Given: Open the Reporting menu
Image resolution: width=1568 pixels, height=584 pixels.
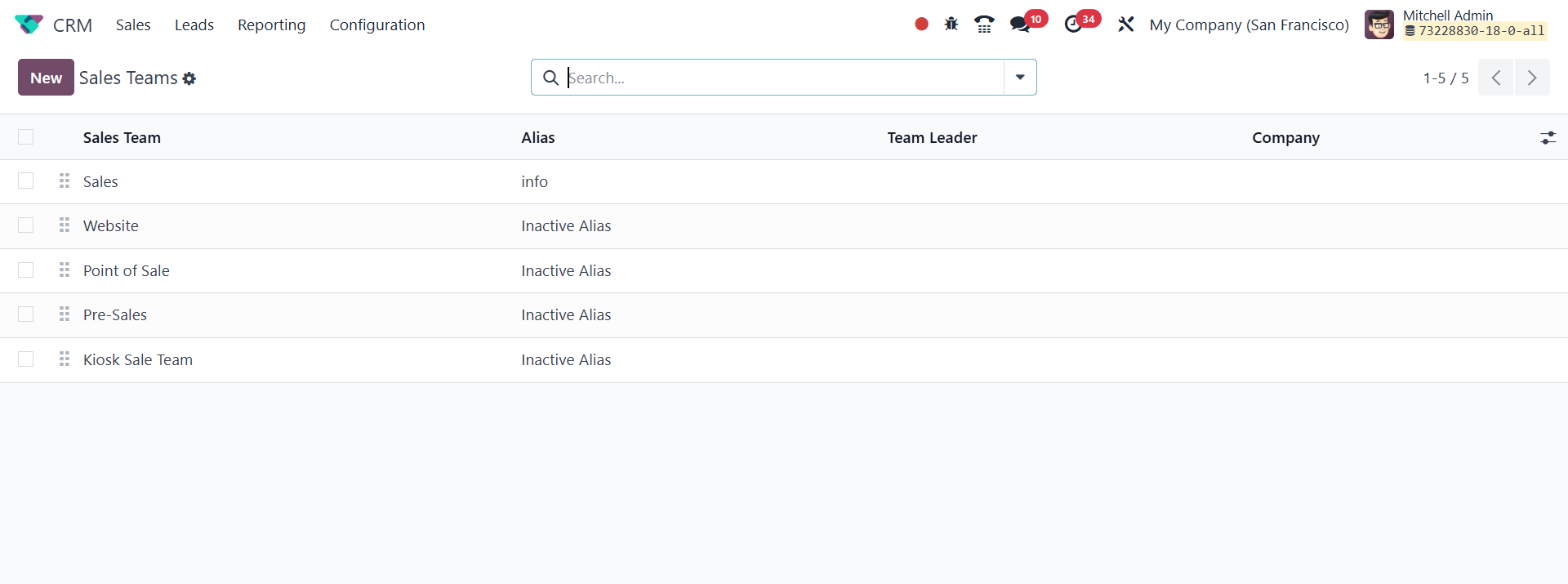Looking at the screenshot, I should 271,25.
